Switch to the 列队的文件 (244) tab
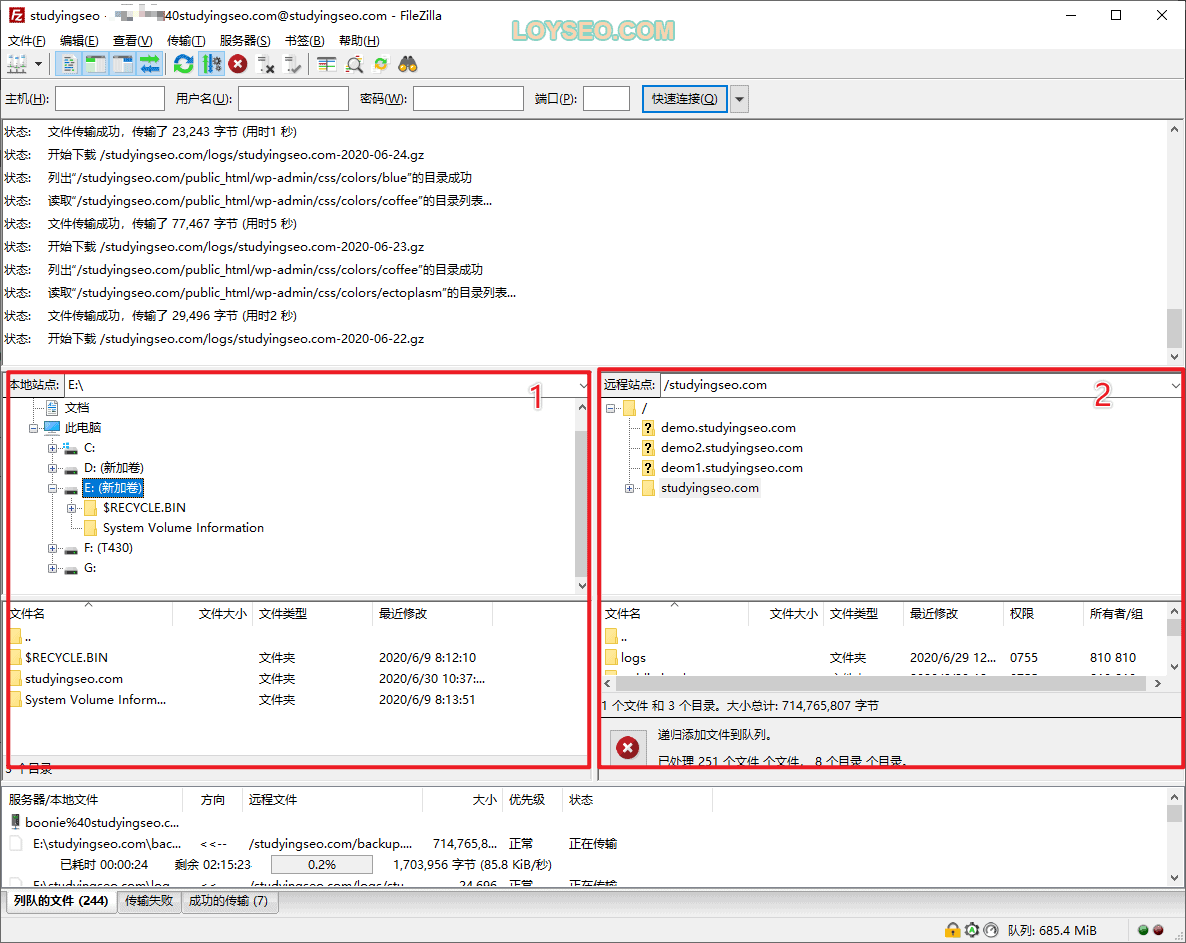1186x943 pixels. point(61,901)
